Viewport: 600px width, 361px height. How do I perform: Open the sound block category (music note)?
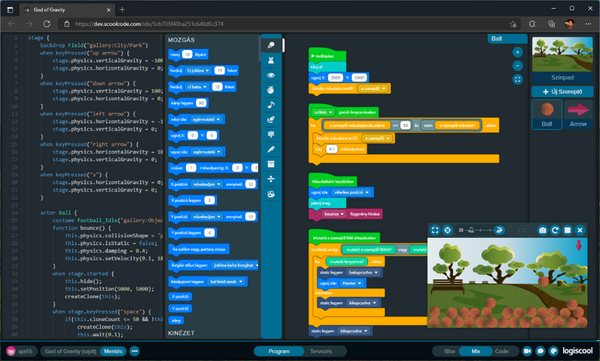pos(271,105)
